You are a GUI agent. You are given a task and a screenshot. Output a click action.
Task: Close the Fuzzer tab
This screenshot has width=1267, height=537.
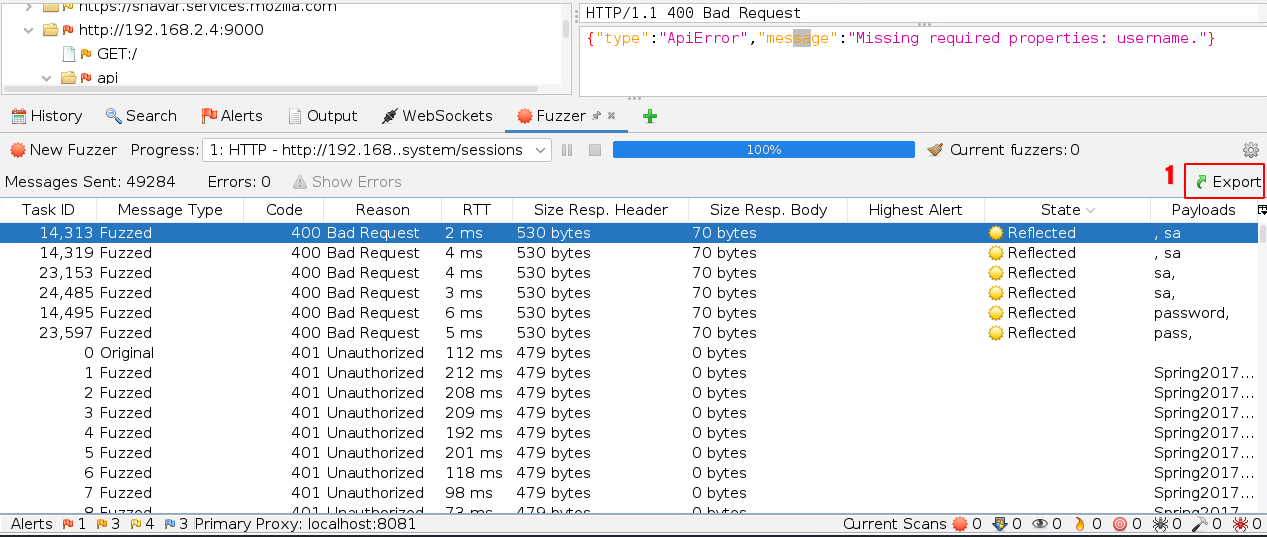(612, 116)
